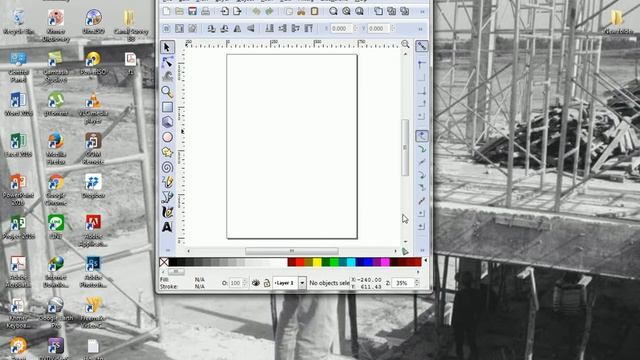Click the Cut scissors icon
640x360 pixels.
pos(301,11)
